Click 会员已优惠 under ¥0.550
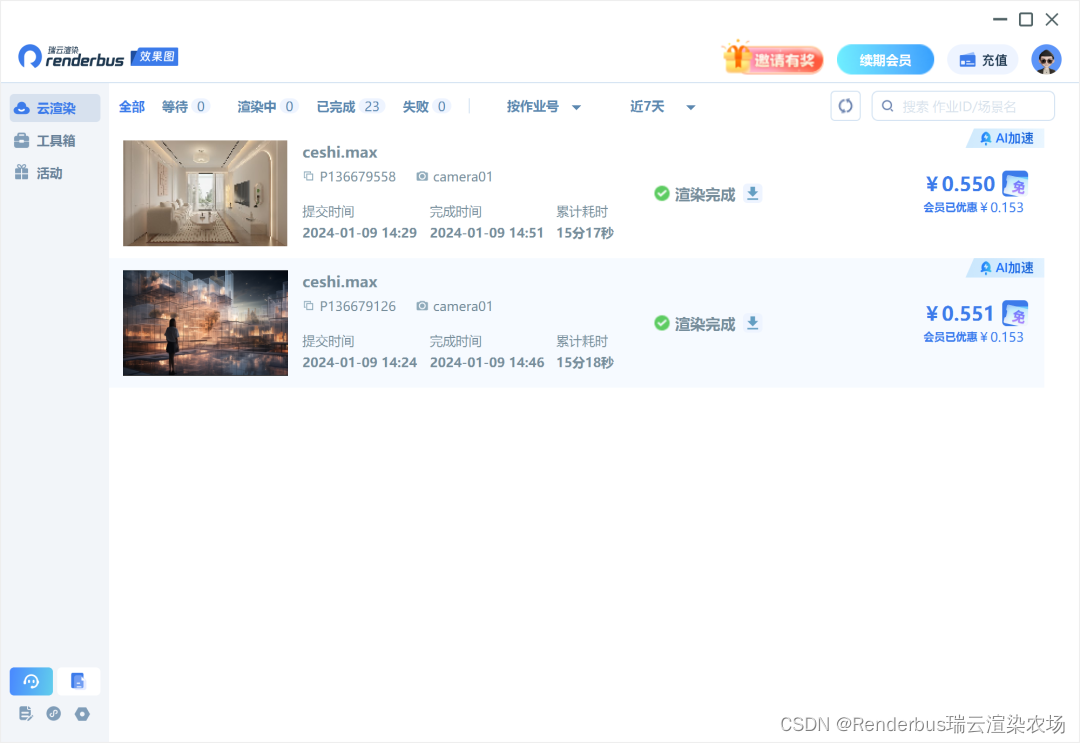The width and height of the screenshot is (1080, 743). (x=973, y=207)
